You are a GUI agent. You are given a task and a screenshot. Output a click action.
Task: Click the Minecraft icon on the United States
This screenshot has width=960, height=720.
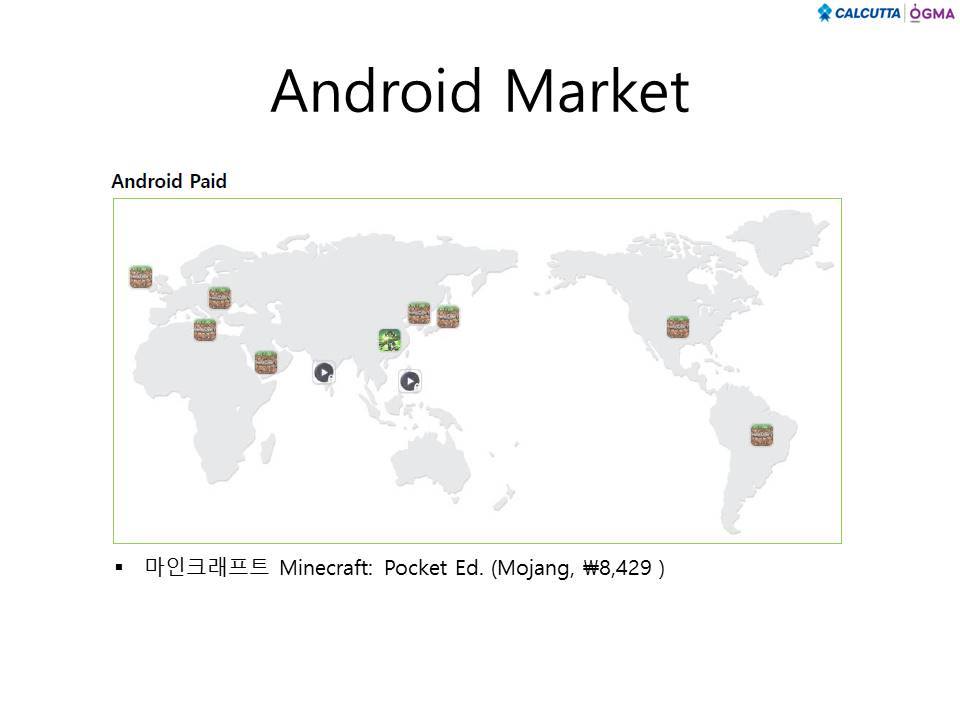click(x=678, y=326)
